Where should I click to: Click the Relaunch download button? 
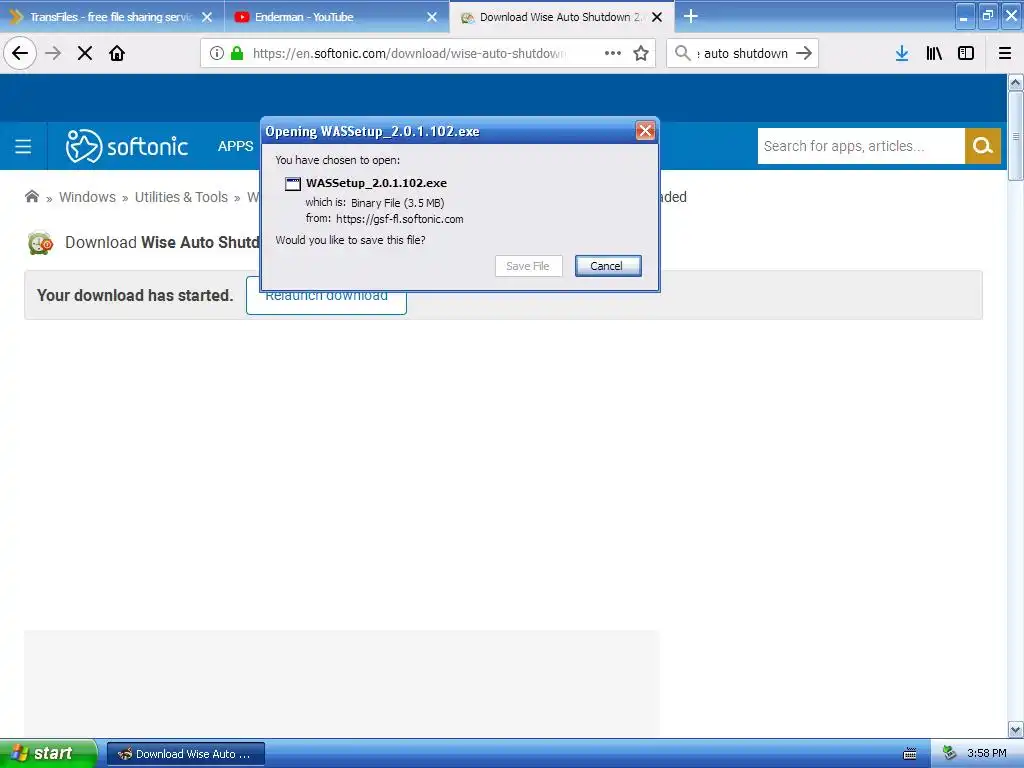click(326, 302)
